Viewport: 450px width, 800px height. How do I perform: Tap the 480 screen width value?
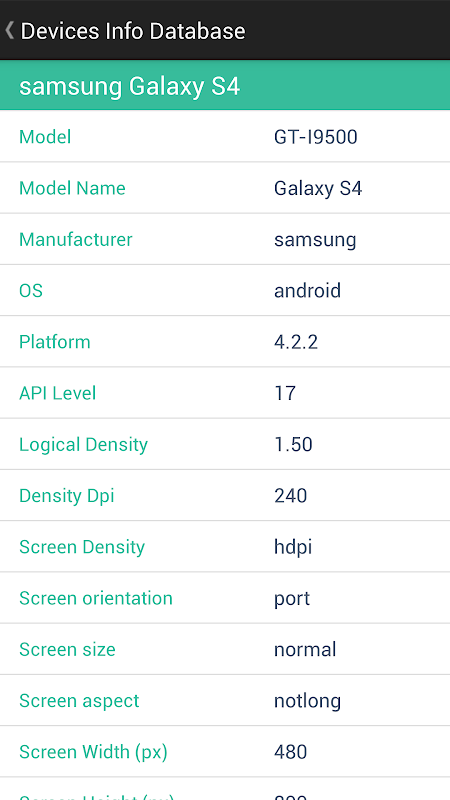pyautogui.click(x=290, y=752)
